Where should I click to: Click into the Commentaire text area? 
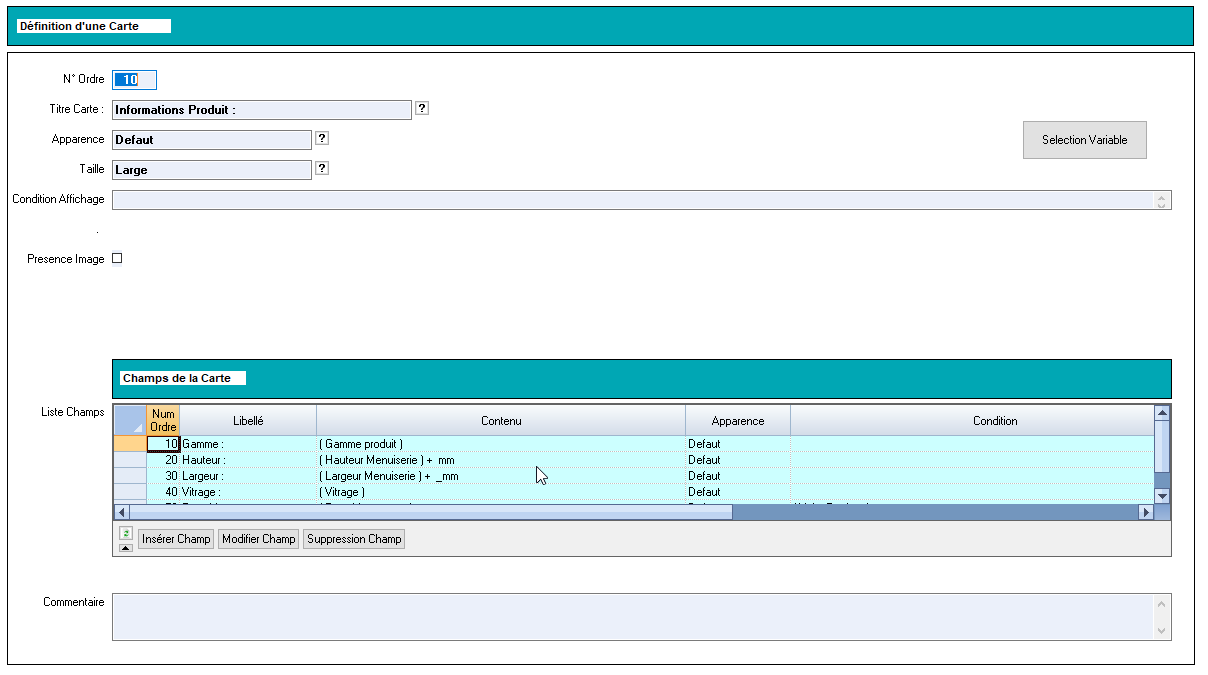pyautogui.click(x=632, y=617)
